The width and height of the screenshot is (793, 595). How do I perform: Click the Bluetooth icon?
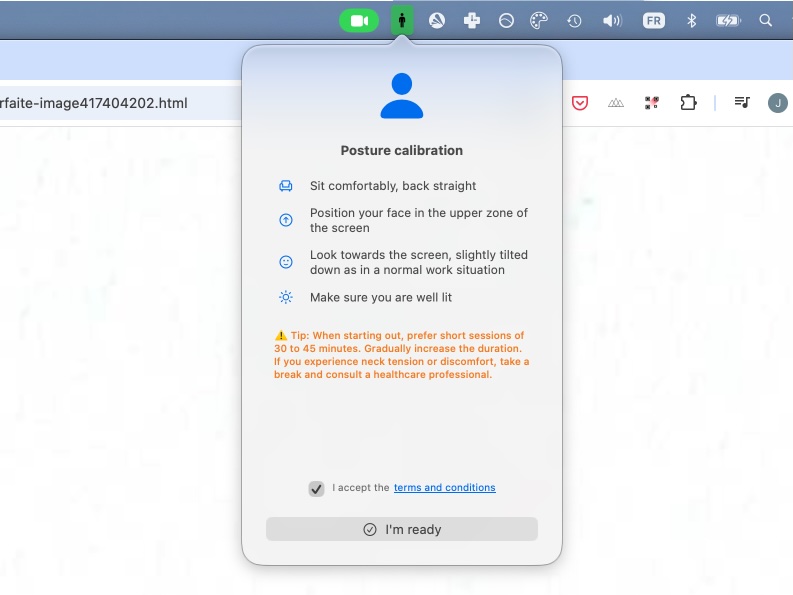691,21
